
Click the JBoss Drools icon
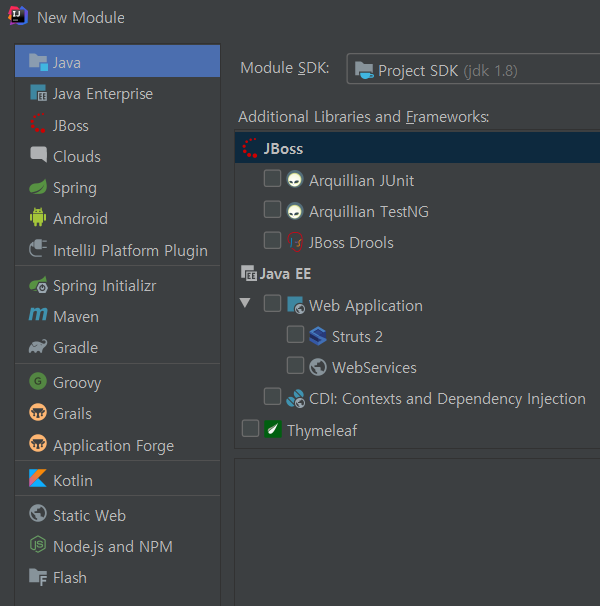pos(295,242)
